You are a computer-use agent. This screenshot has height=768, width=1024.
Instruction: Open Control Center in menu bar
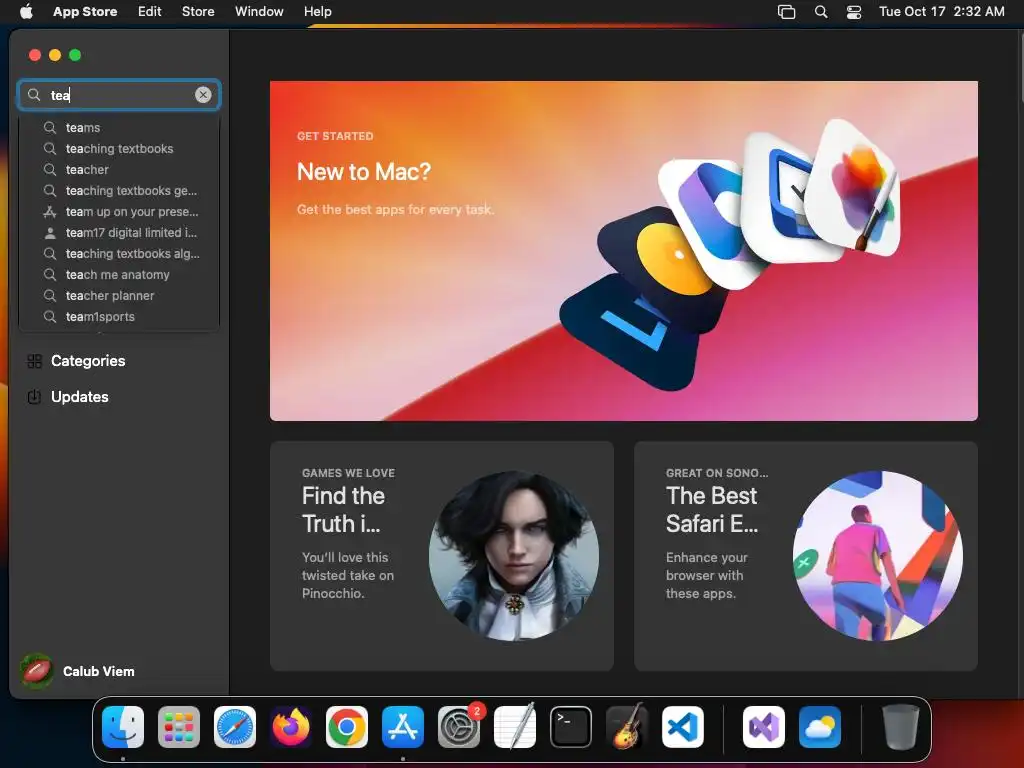click(x=854, y=12)
